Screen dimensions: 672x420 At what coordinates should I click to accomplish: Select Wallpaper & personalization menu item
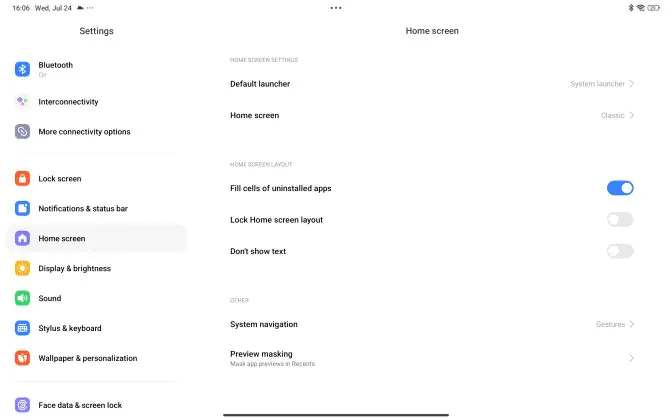point(96,358)
